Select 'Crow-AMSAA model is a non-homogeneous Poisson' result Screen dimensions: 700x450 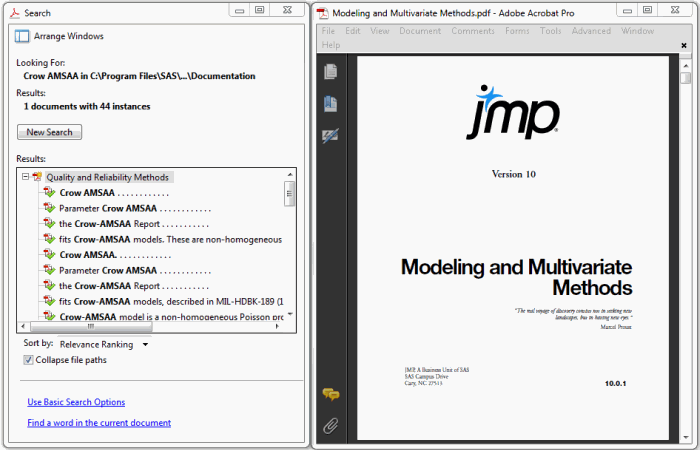171,317
